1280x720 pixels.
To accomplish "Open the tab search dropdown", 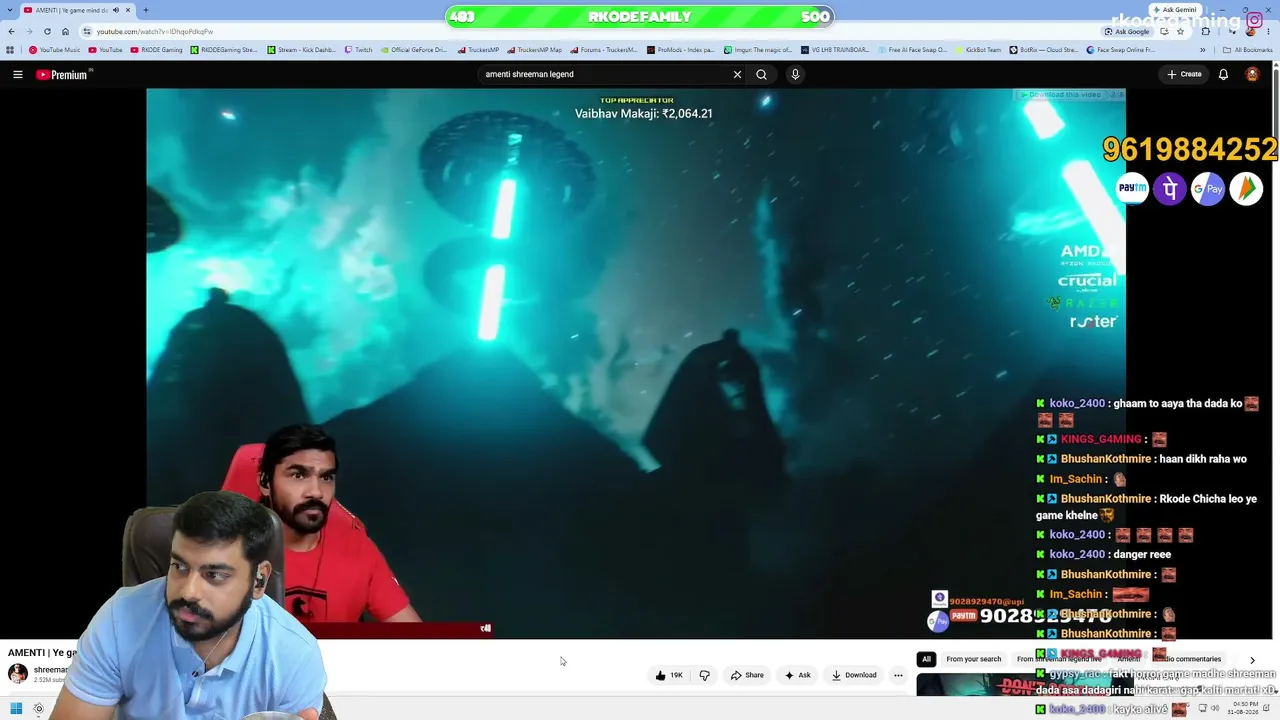I will [x=10, y=10].
